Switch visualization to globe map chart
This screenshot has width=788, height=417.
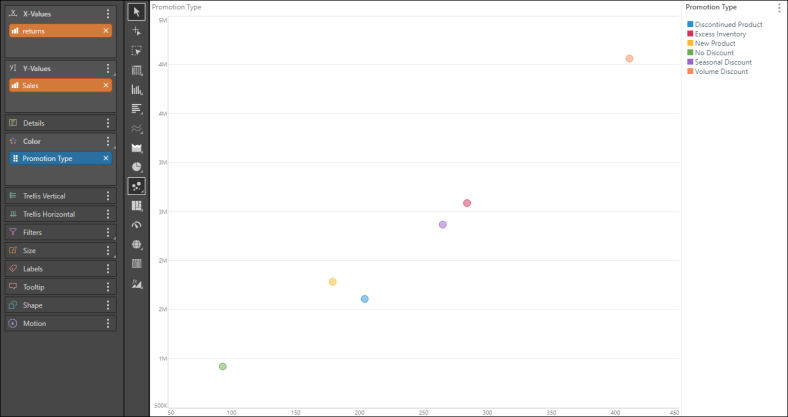pos(137,245)
